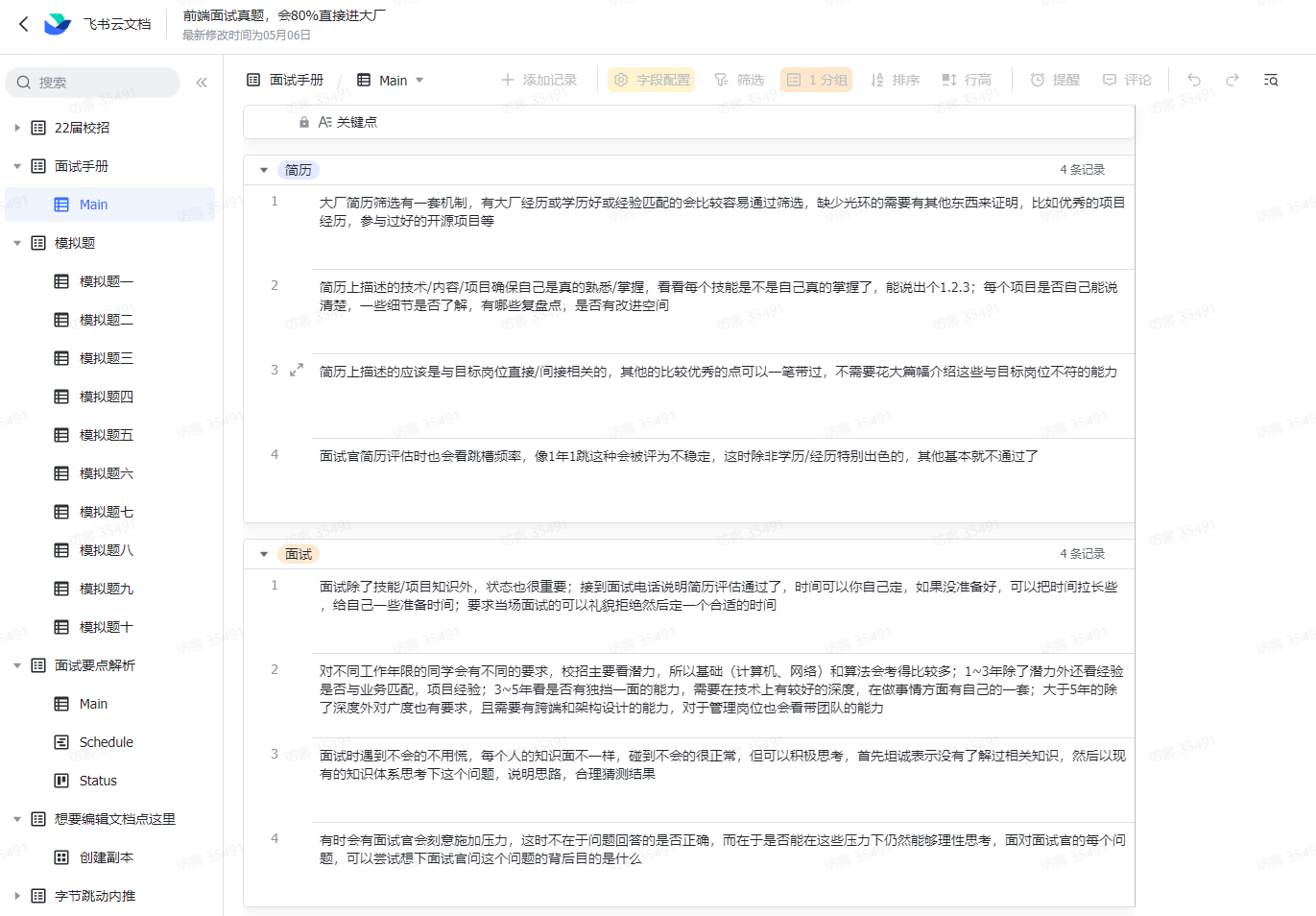Image resolution: width=1316 pixels, height=916 pixels.
Task: Click the Feishu Docs logo
Action: pos(58,24)
